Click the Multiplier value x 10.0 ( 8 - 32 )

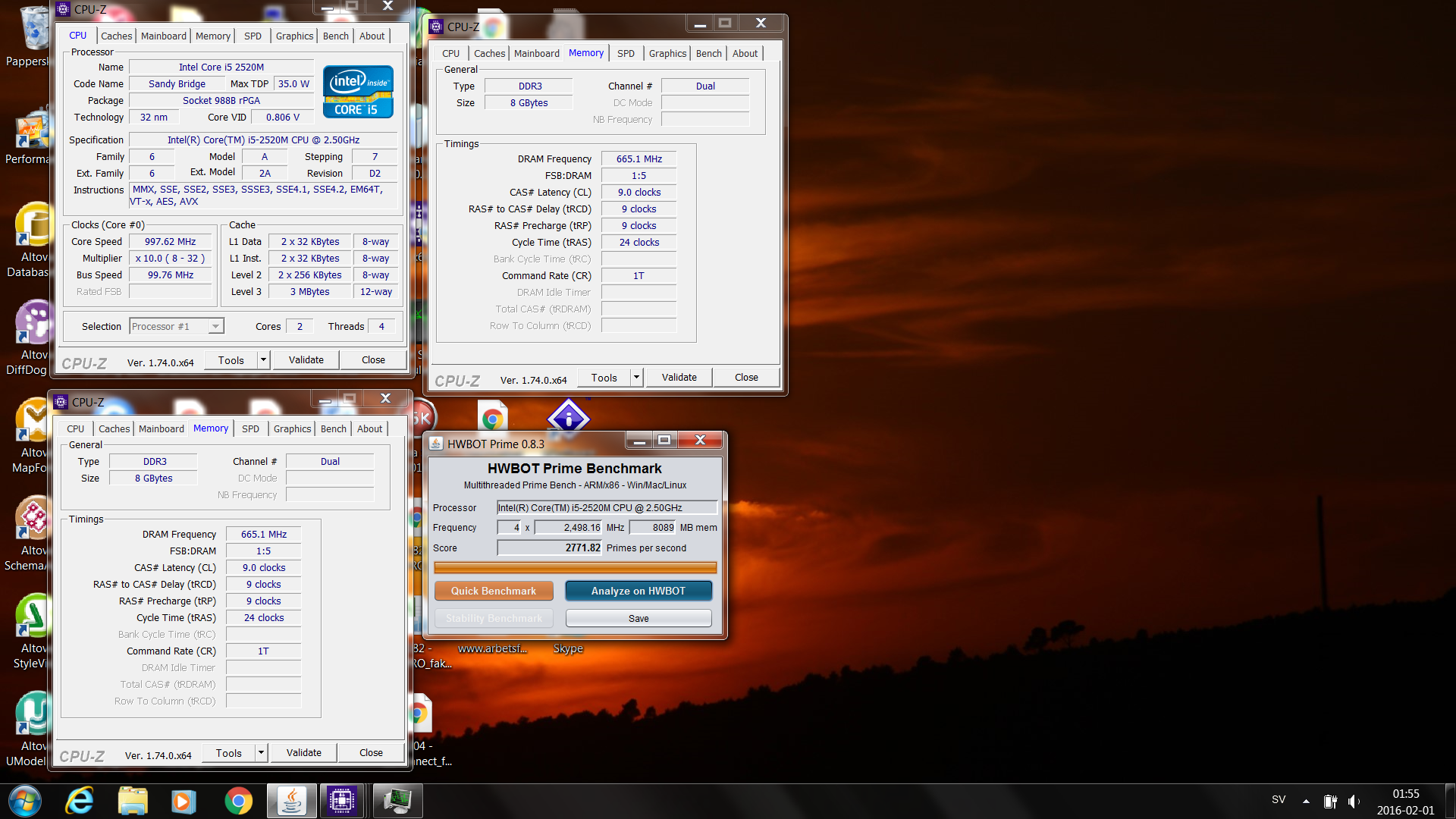pos(170,259)
